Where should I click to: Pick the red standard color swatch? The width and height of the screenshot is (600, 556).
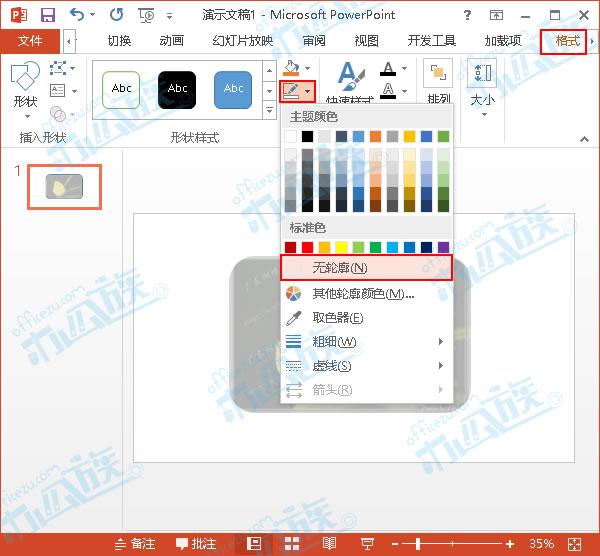click(307, 247)
